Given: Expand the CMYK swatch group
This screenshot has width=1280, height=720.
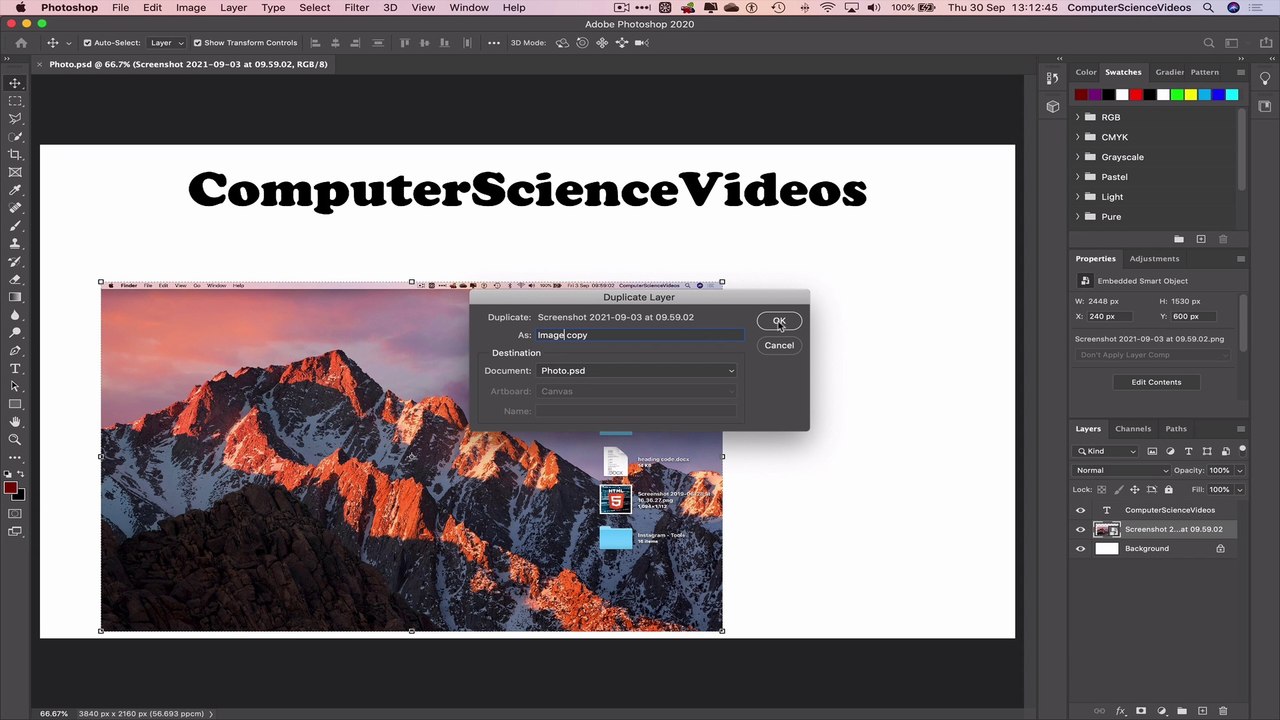Looking at the screenshot, I should click(1078, 137).
